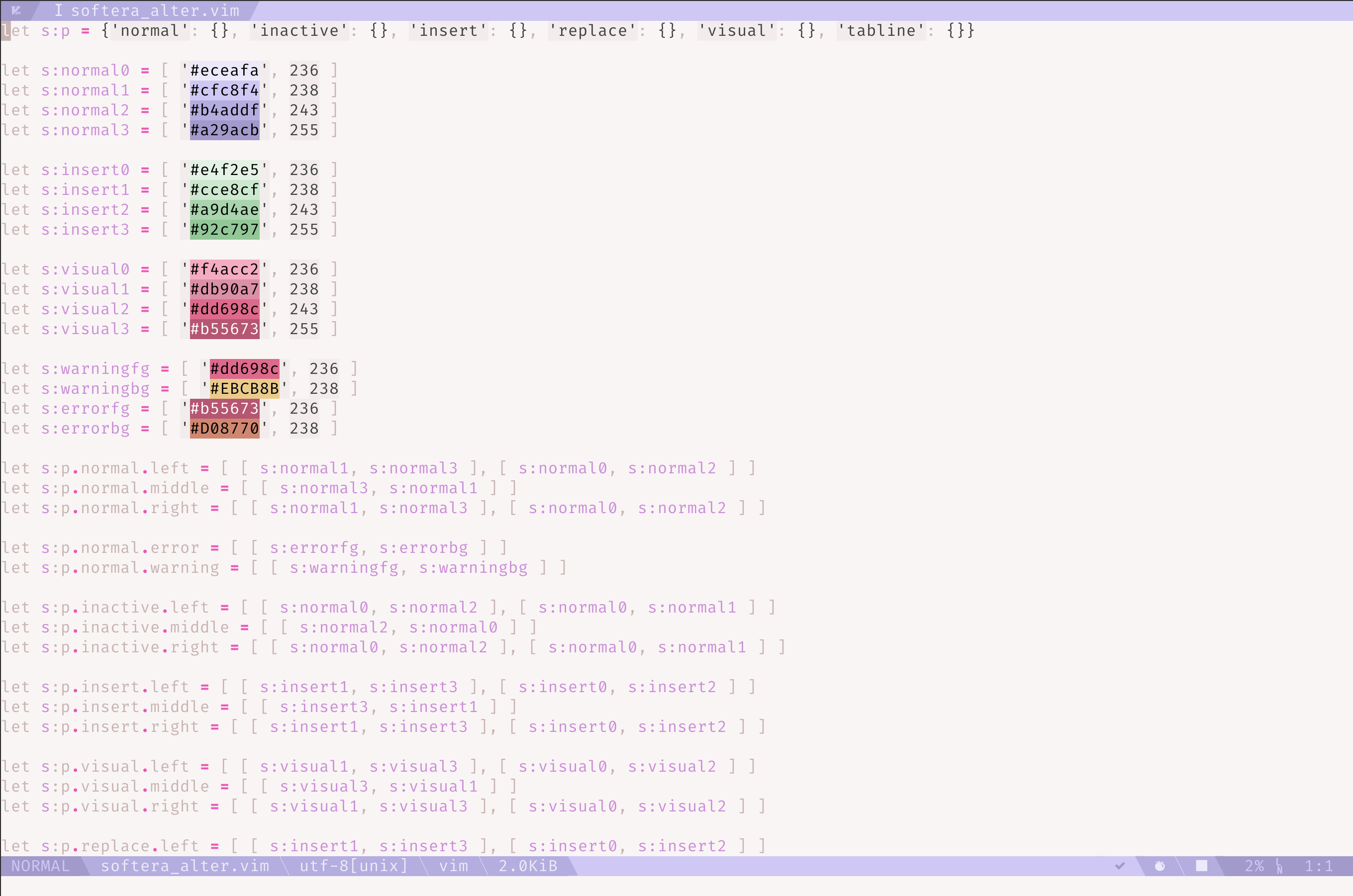Screen dimensions: 1353x896
Task: Click the modified buffer indicator before the filename
Action: pyautogui.click(x=59, y=10)
